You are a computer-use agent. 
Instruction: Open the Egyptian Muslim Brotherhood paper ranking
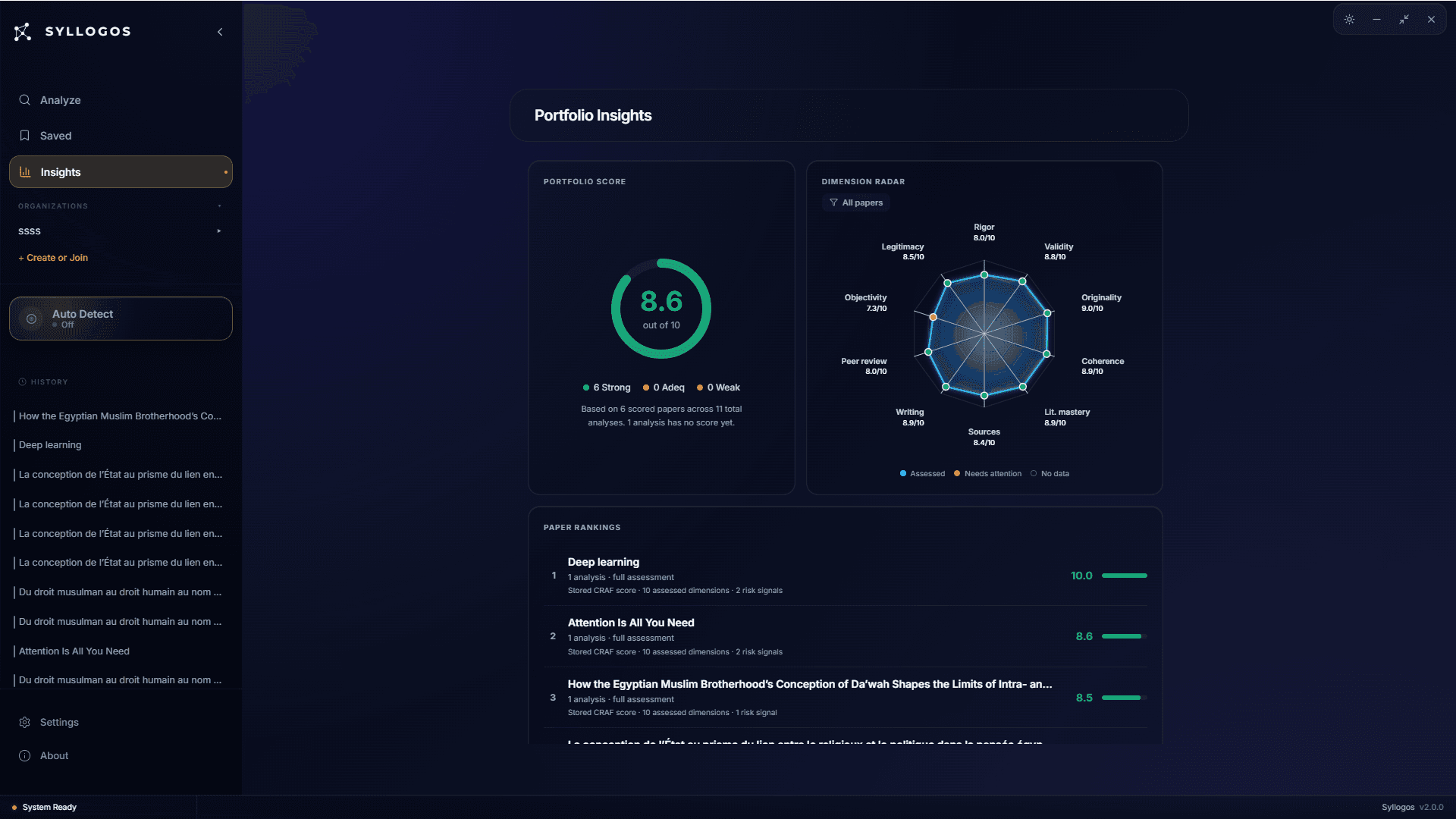click(x=846, y=698)
